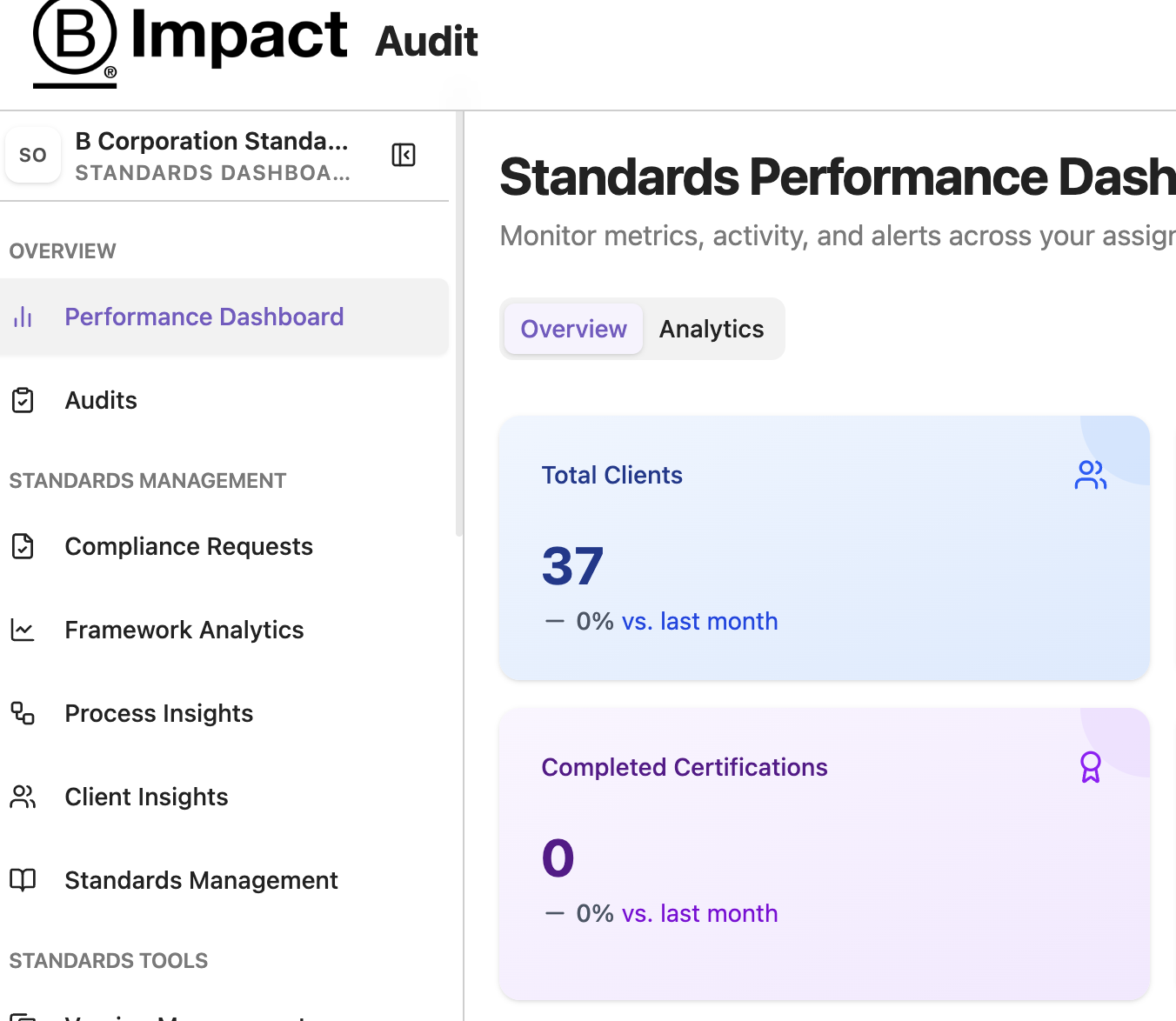Screen dimensions: 1176x1021
Task: Click the Compliance Requests document icon
Action: 23,546
